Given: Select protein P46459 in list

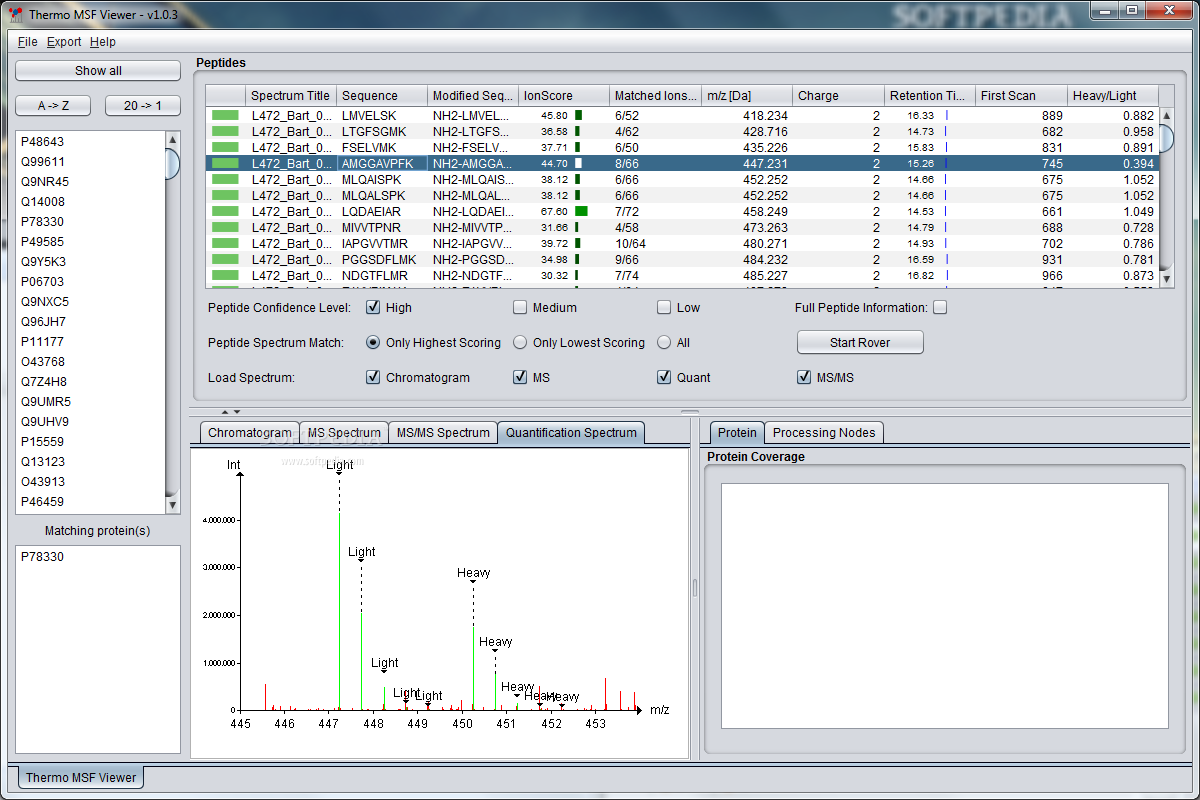Looking at the screenshot, I should point(90,502).
